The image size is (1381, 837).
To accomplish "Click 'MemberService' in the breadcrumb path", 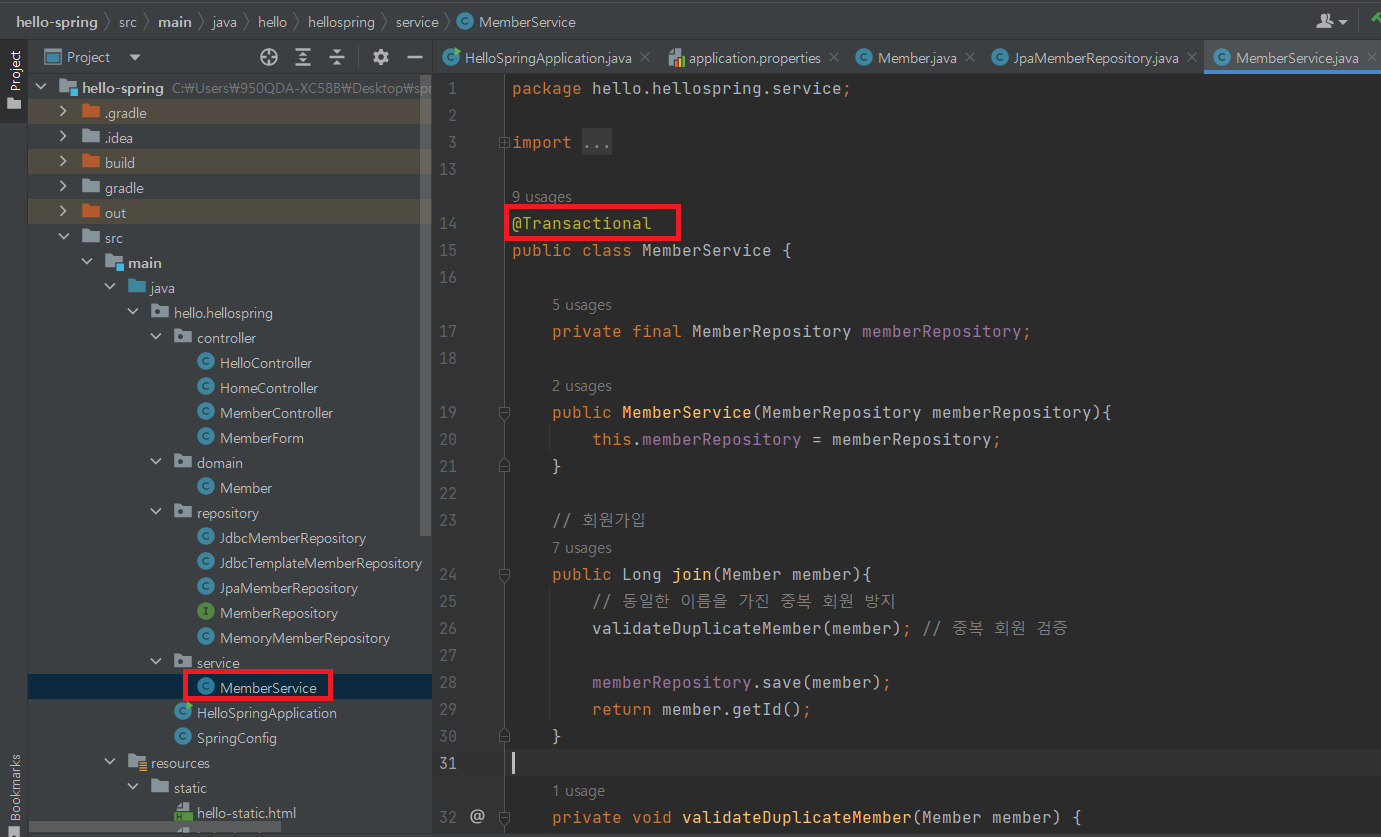I will point(527,21).
